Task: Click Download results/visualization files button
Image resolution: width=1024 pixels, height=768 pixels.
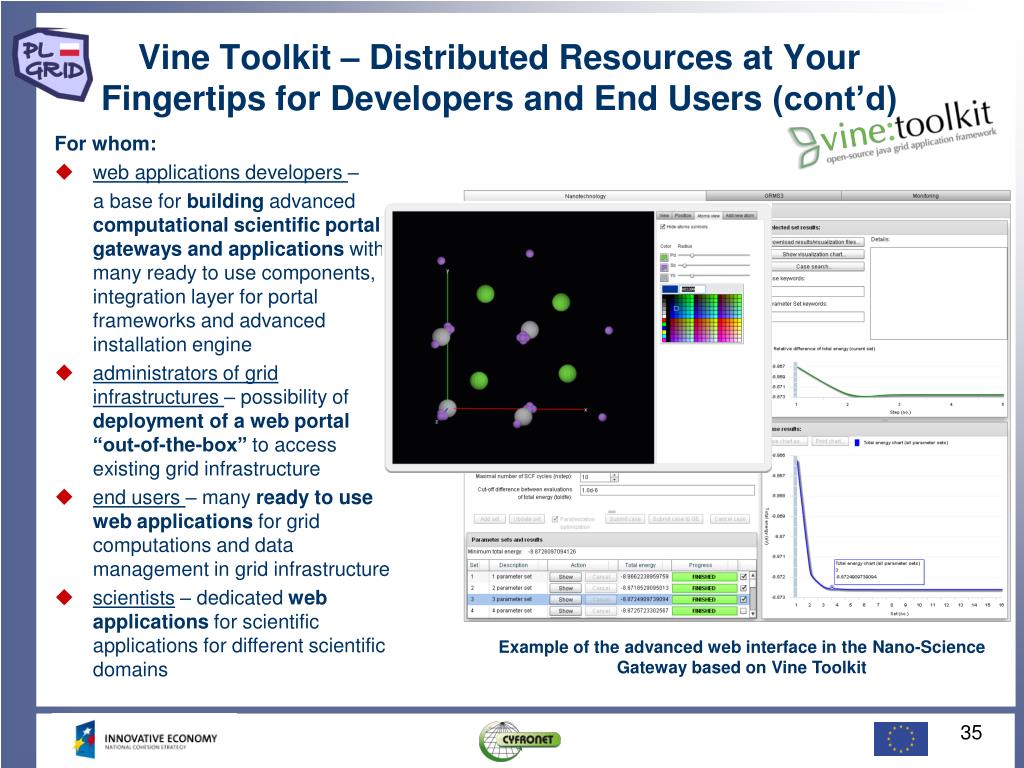Action: coord(818,242)
